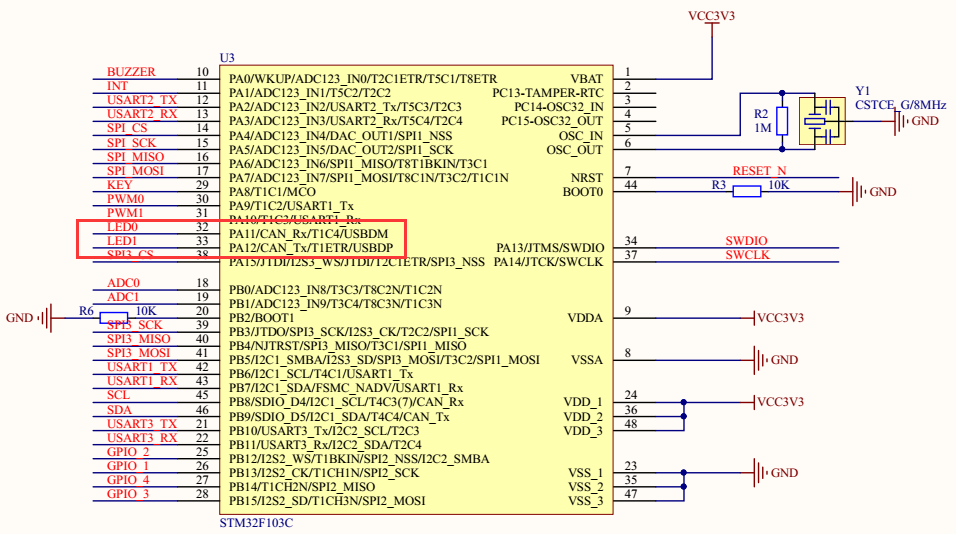The image size is (956, 534).
Task: Click the INT net label
Action: (118, 86)
